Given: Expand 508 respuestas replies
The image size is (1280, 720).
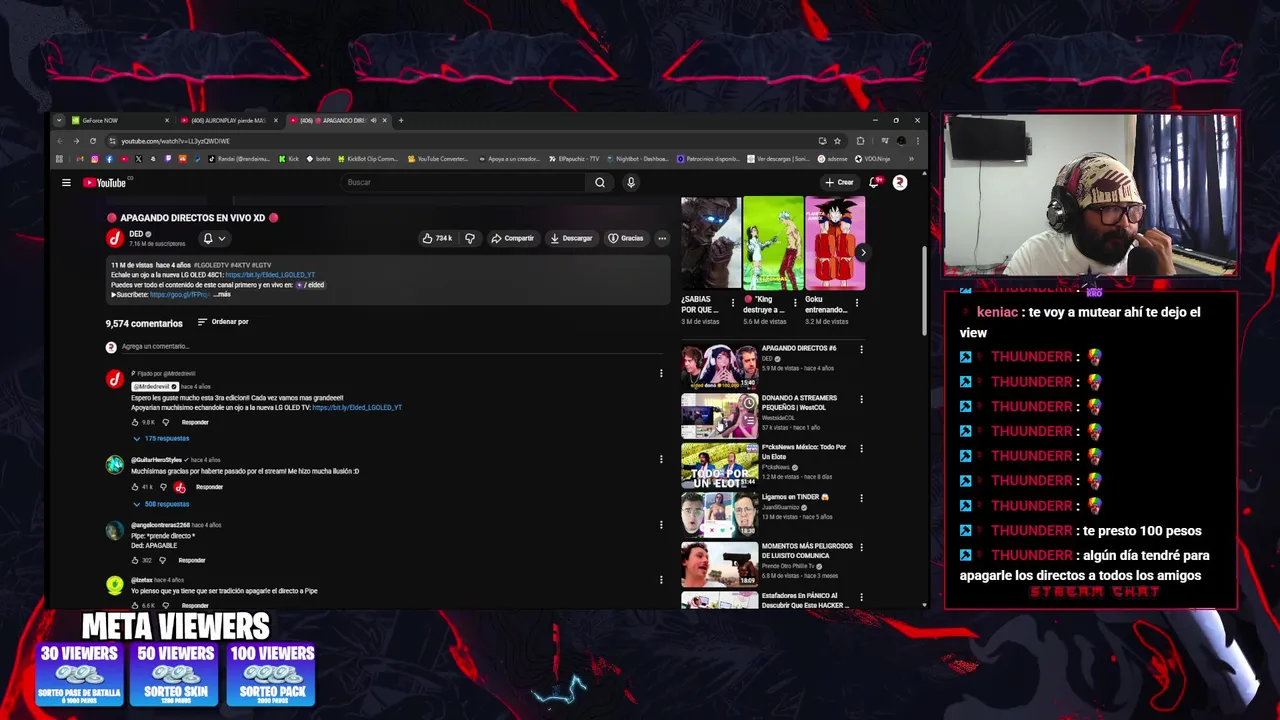Looking at the screenshot, I should (161, 504).
